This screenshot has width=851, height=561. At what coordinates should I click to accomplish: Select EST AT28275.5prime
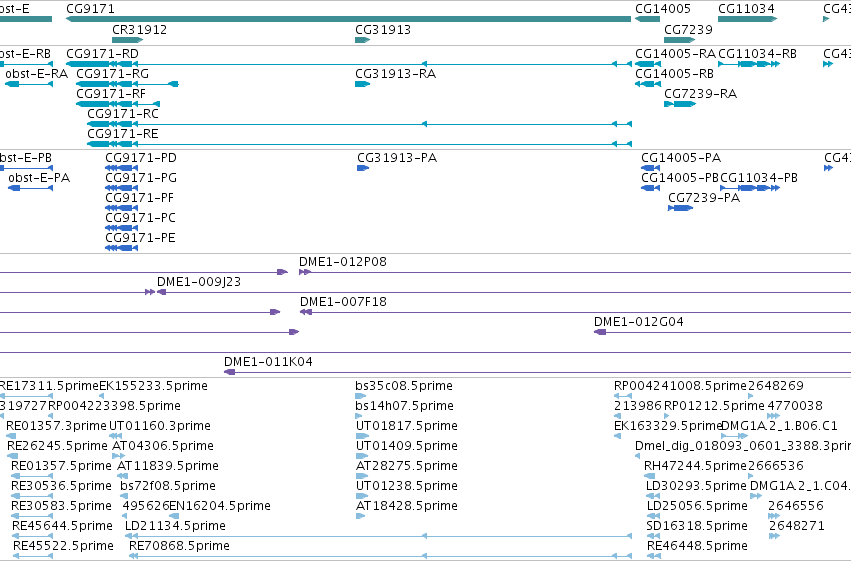[x=407, y=466]
